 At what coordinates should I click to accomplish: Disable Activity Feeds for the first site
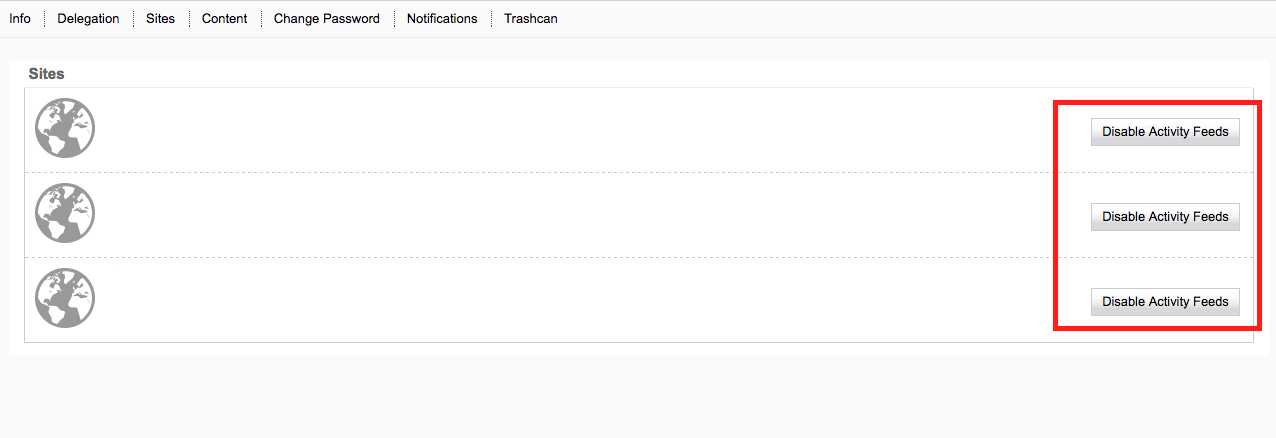coord(1165,132)
